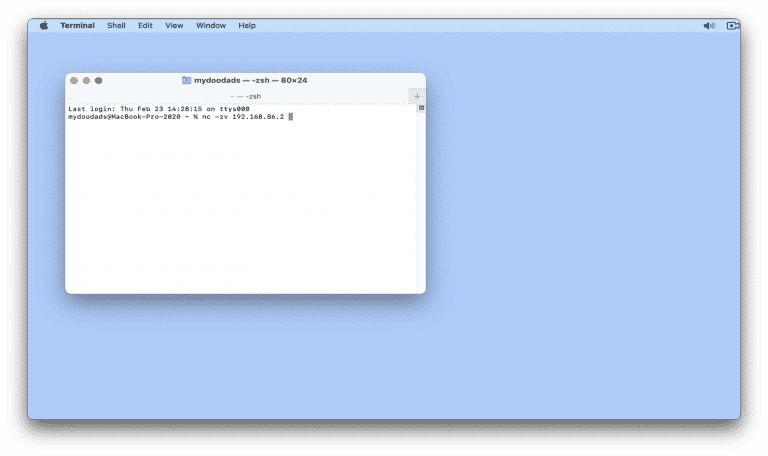The image size is (768, 456).
Task: Click the window title 'mydoodads — -zsh — 80×24'
Action: tap(251, 80)
